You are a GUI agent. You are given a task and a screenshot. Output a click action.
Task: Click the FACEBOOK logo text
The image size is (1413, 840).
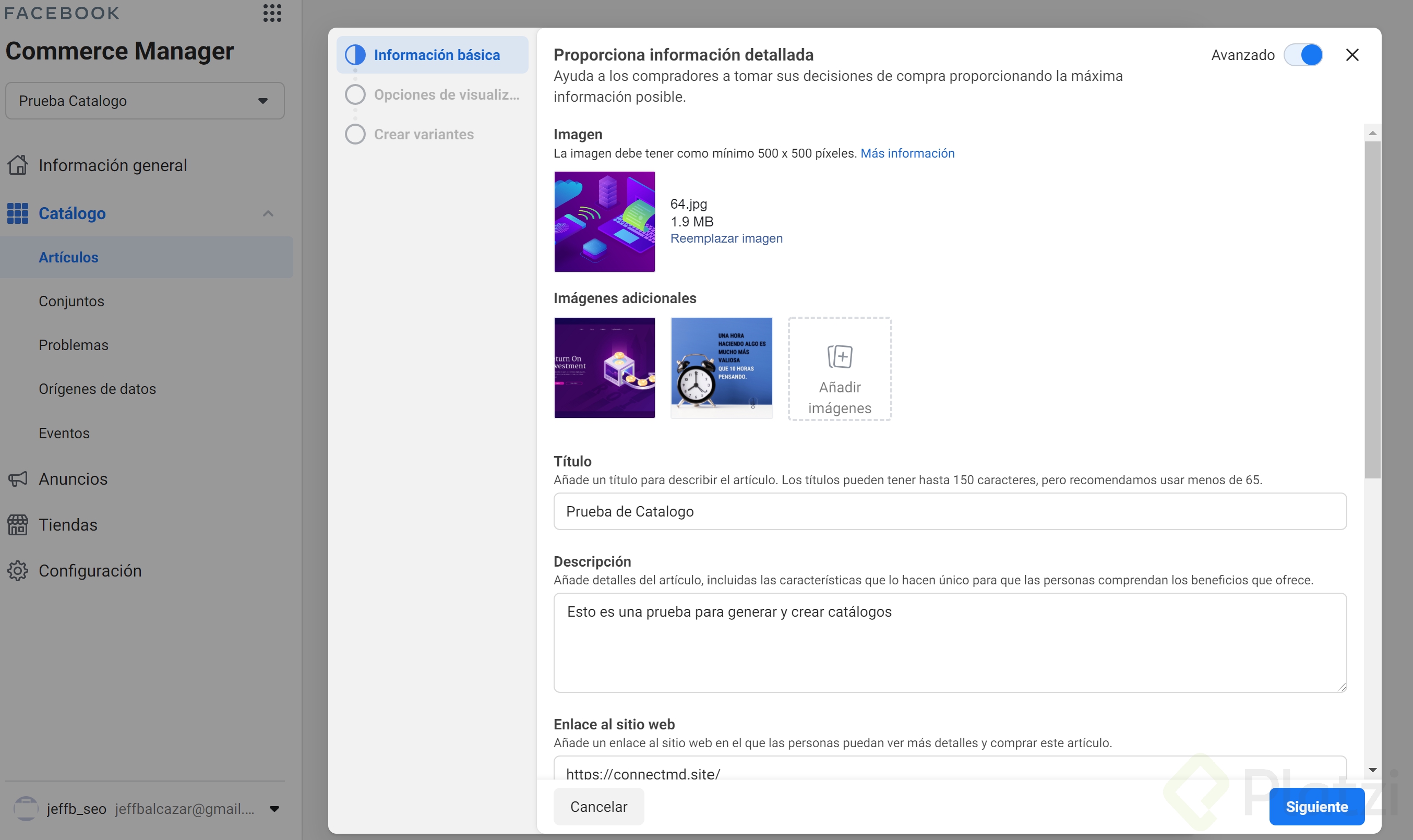pyautogui.click(x=62, y=13)
